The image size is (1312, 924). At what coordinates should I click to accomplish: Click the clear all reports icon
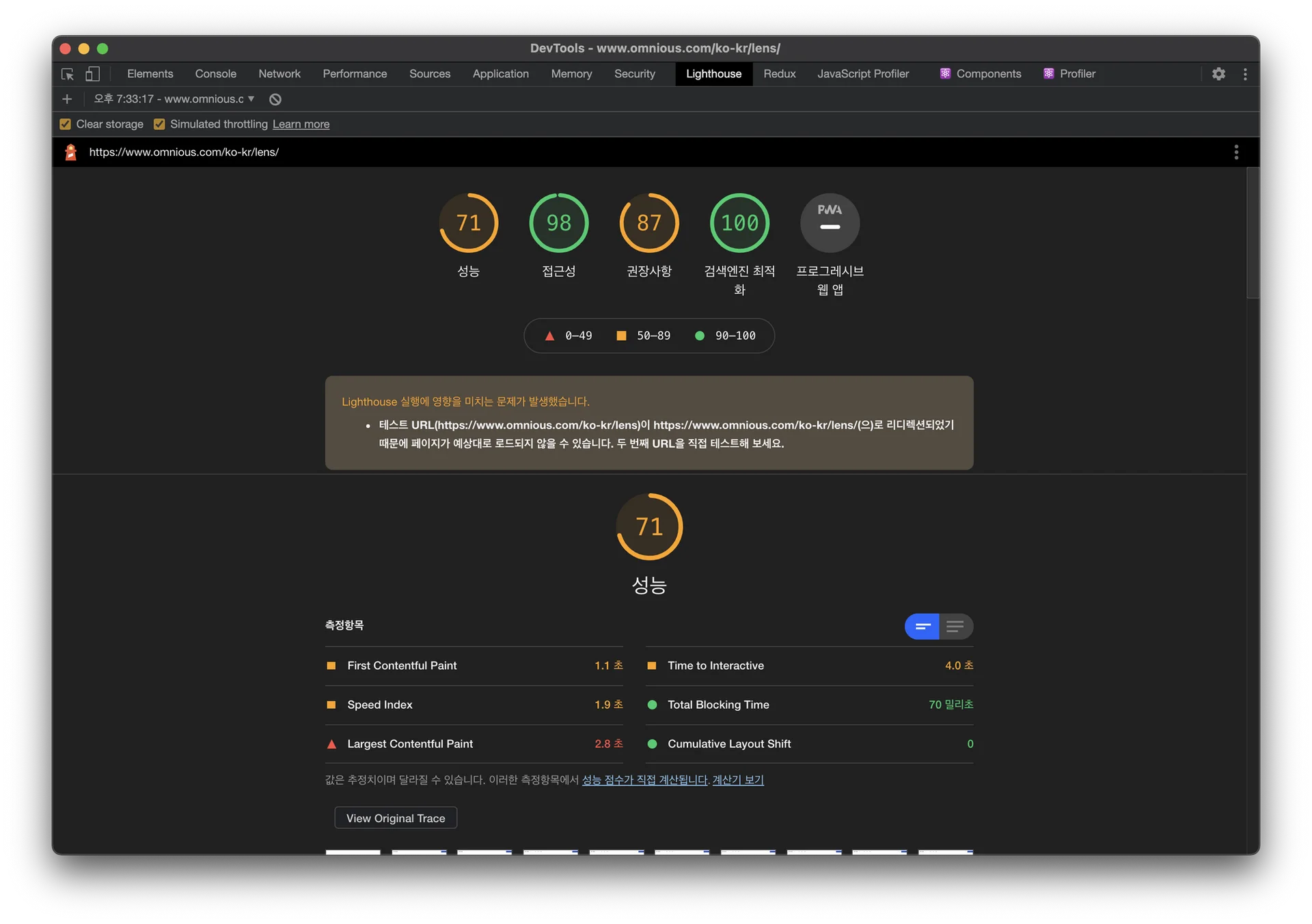coord(275,99)
